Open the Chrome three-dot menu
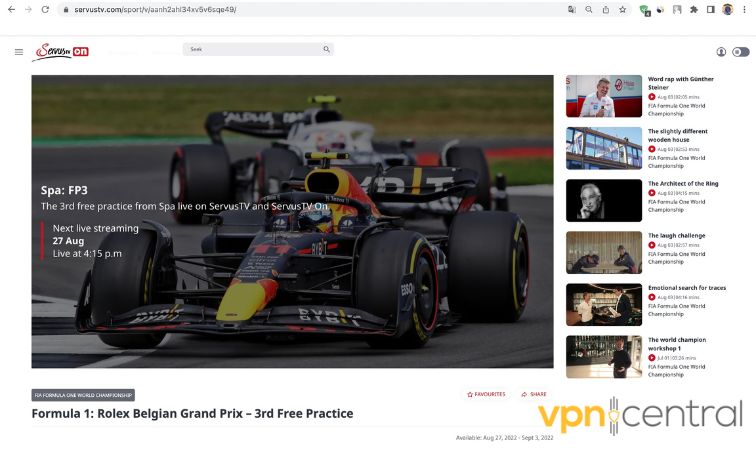 pyautogui.click(x=744, y=9)
